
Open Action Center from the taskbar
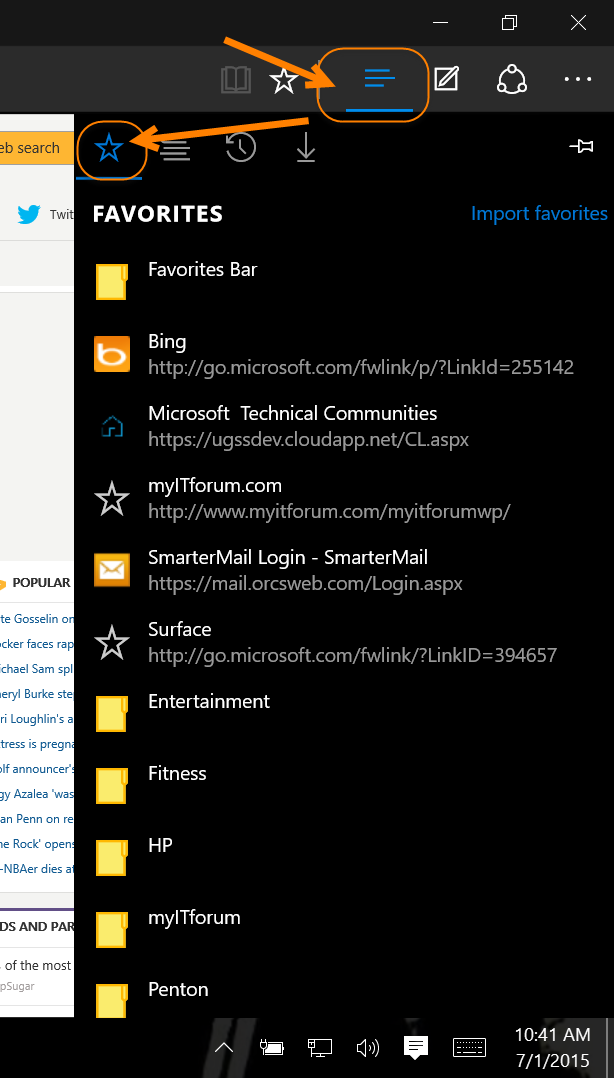click(x=416, y=1047)
